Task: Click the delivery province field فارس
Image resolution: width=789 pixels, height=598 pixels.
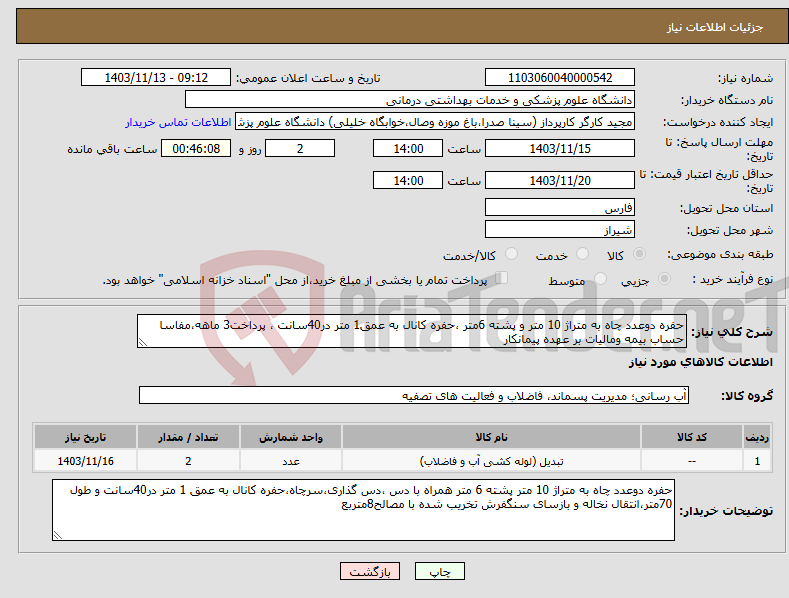Action: click(560, 207)
